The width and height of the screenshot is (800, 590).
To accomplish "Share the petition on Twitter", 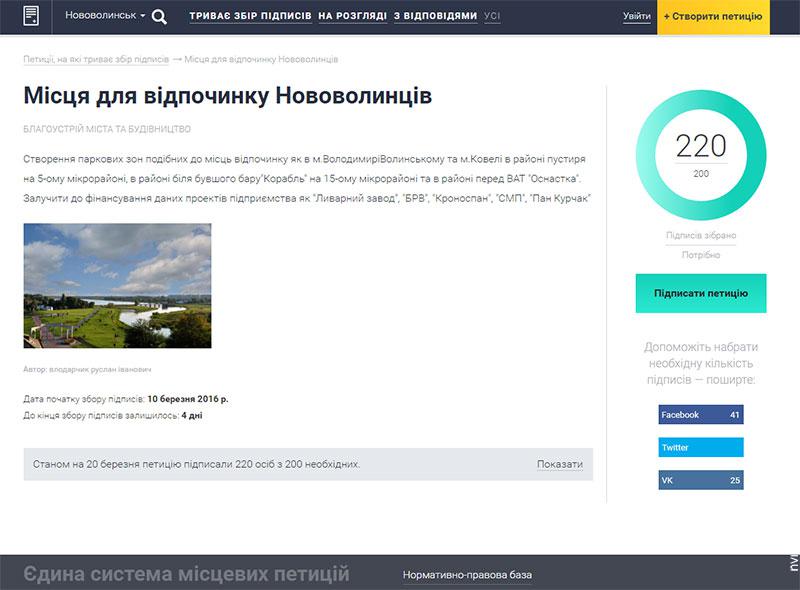I will click(x=700, y=447).
